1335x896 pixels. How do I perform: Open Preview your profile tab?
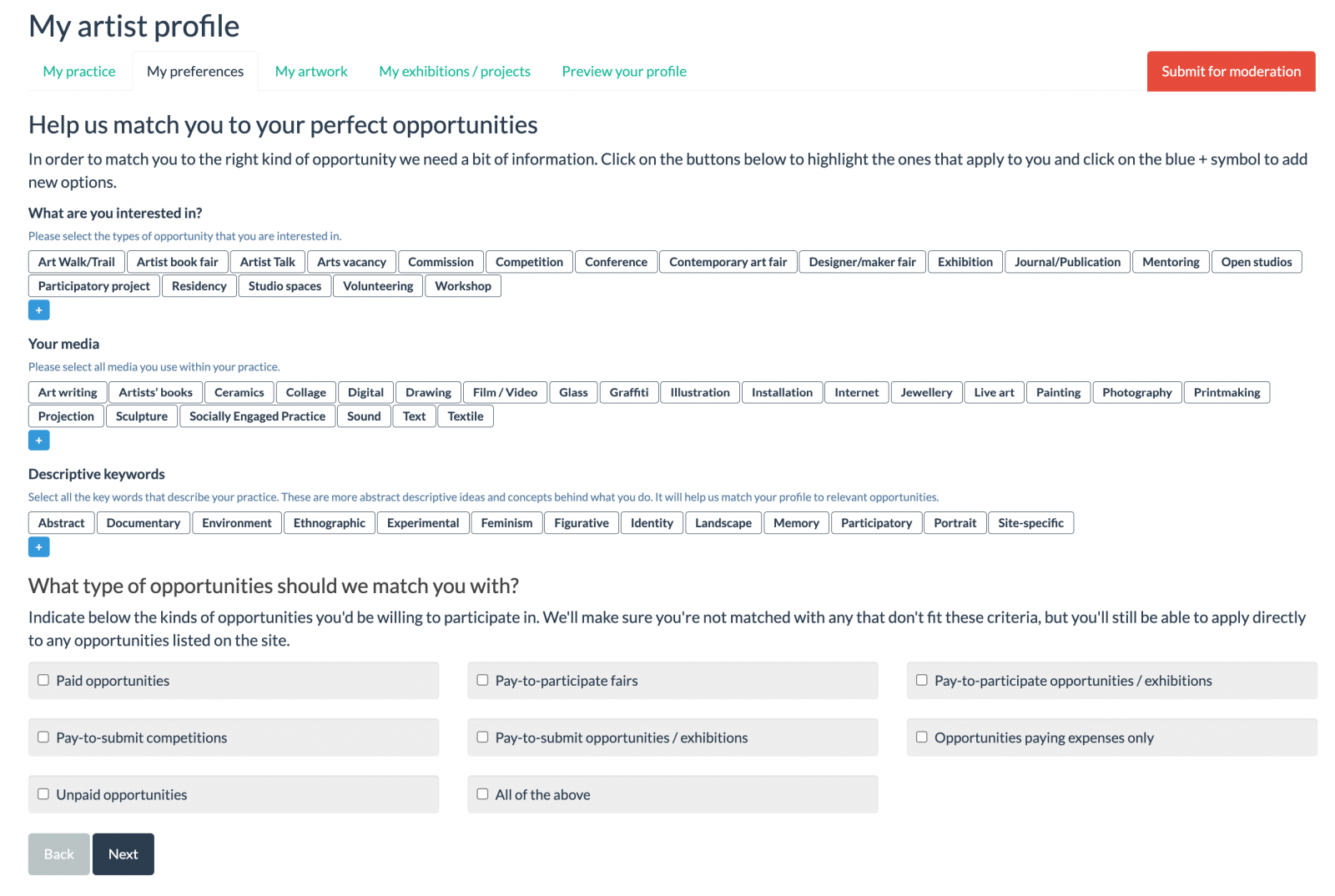624,72
